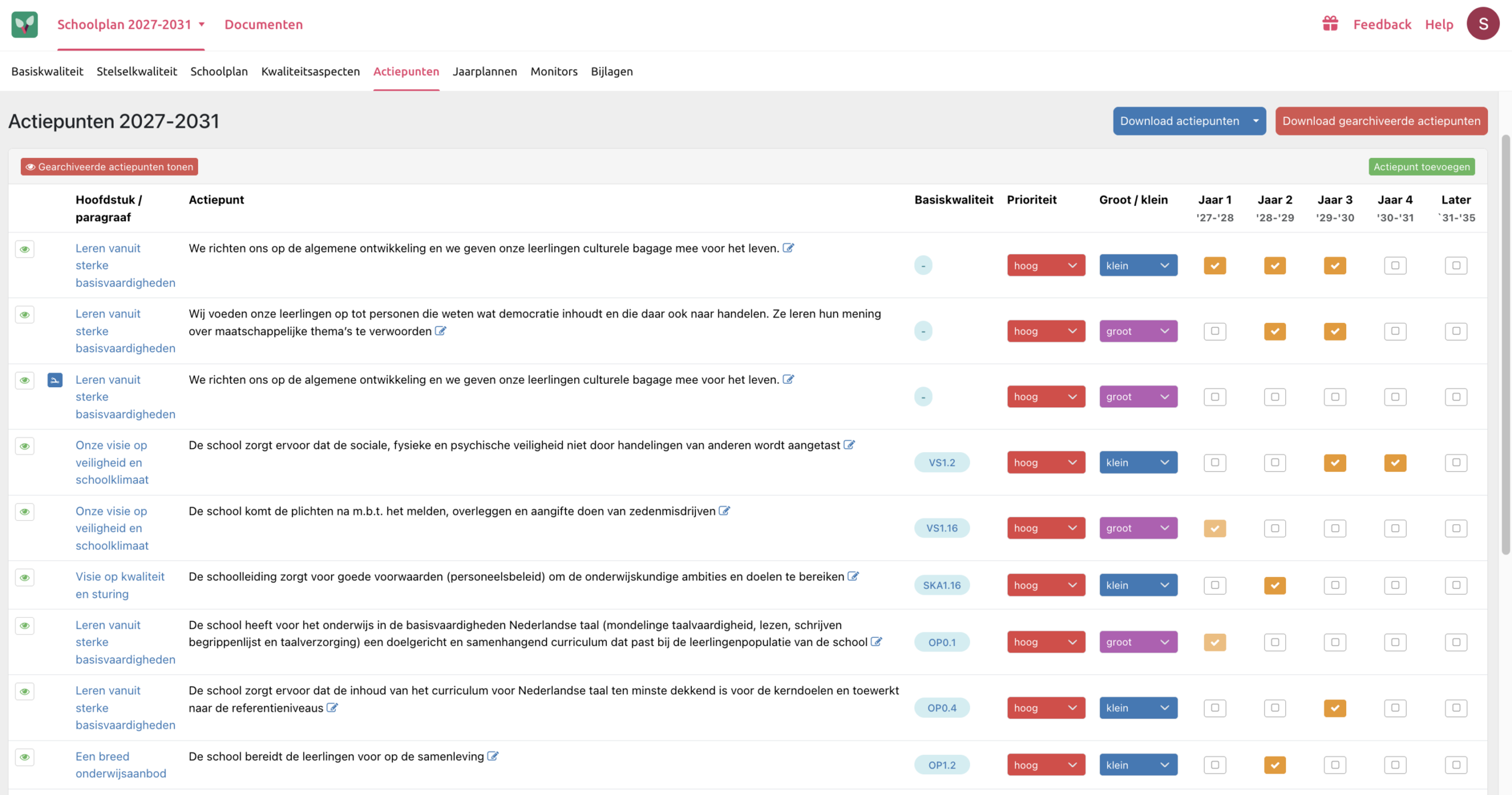Open klein dropdown in the SKA1.16 row
This screenshot has height=795, width=1512.
tap(1138, 585)
